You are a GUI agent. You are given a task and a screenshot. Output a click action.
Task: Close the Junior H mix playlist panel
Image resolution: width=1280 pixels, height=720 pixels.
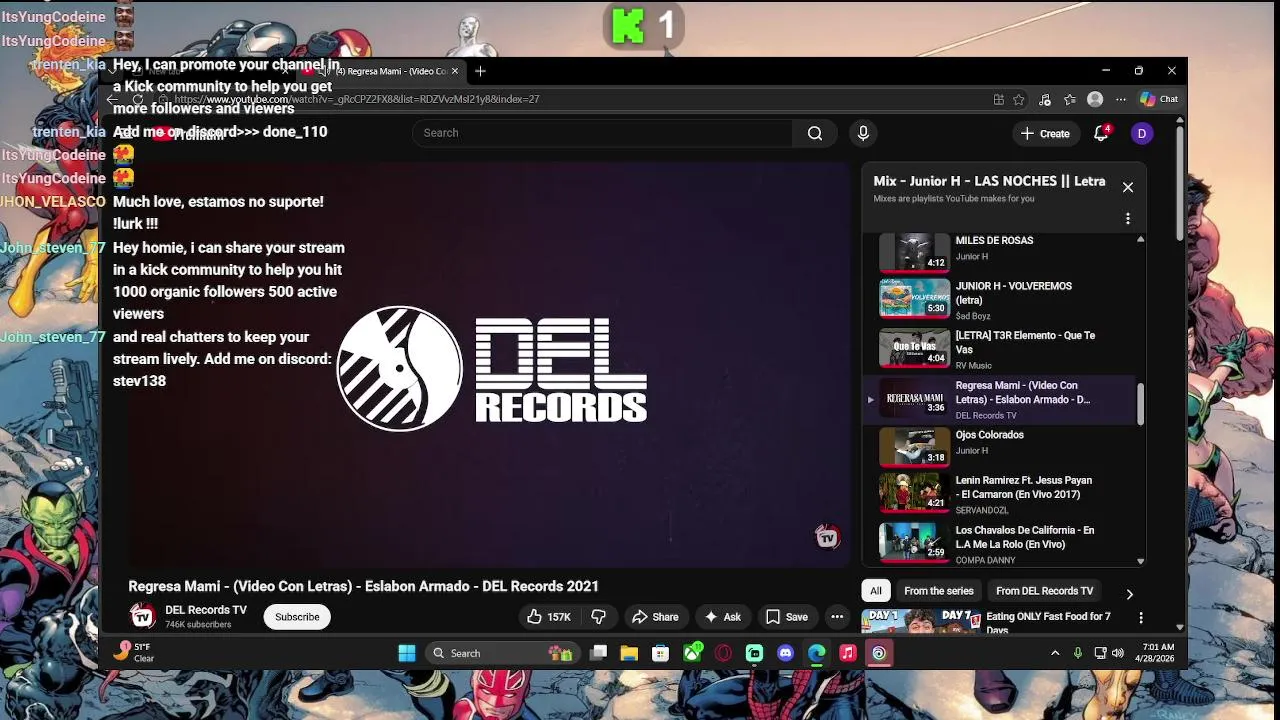(x=1128, y=187)
